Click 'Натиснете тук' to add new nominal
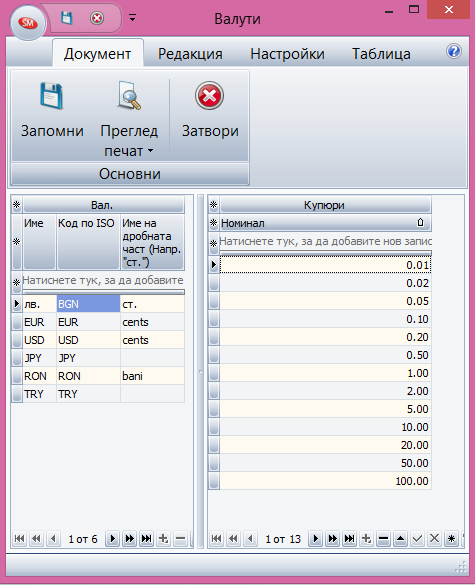 pyautogui.click(x=325, y=241)
